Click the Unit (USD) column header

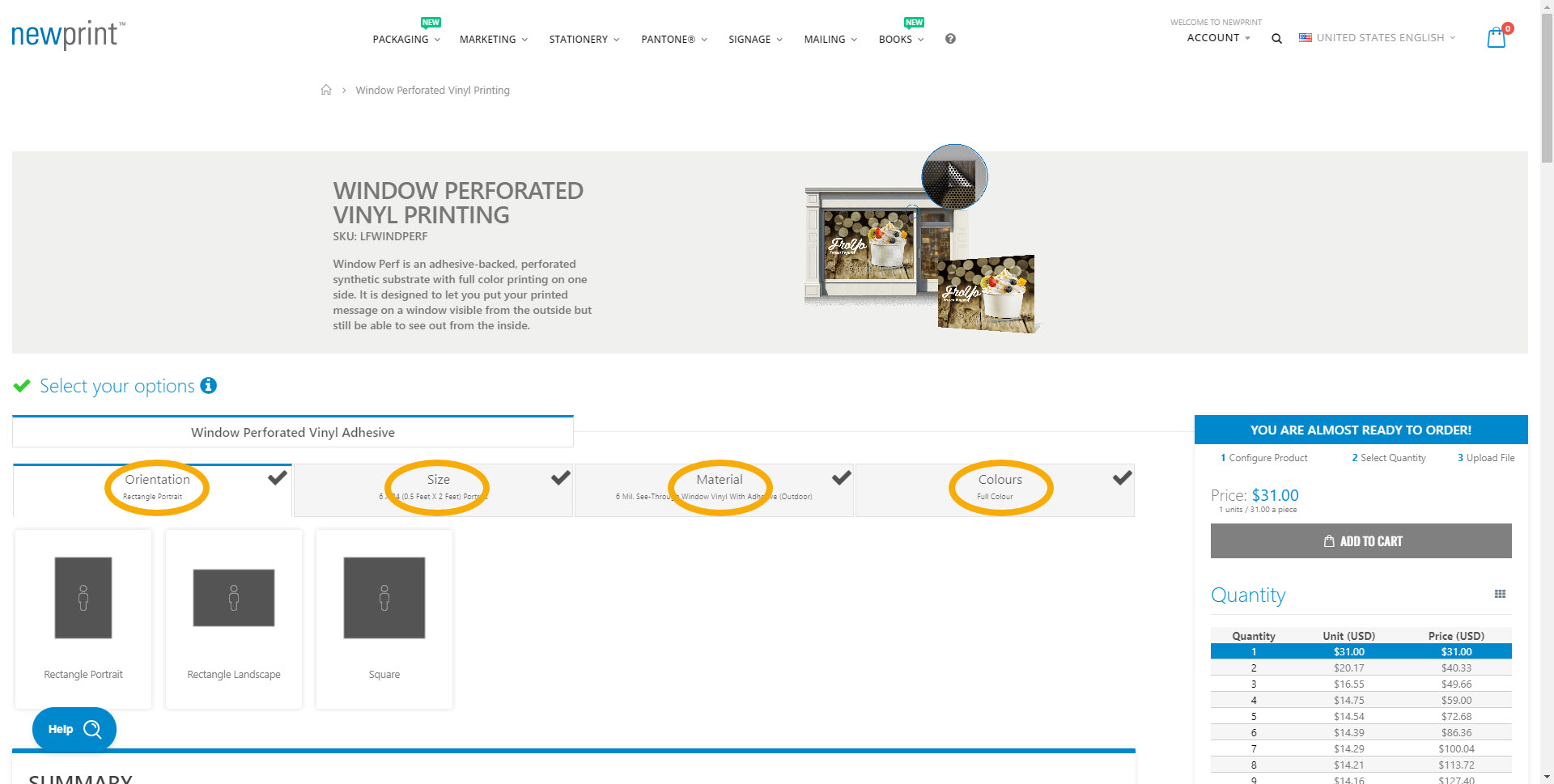point(1348,636)
